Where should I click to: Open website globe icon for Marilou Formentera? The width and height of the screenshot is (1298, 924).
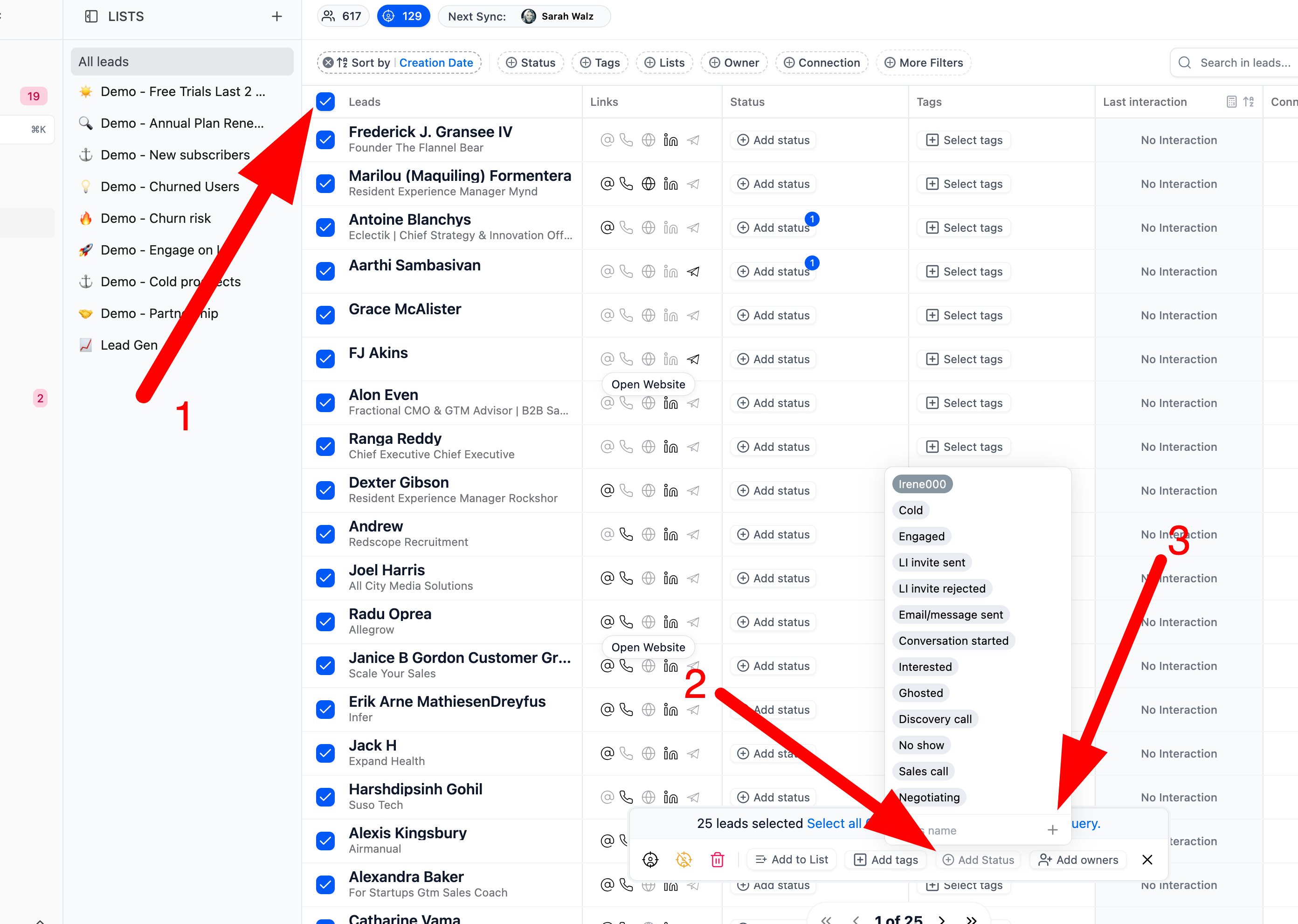648,184
